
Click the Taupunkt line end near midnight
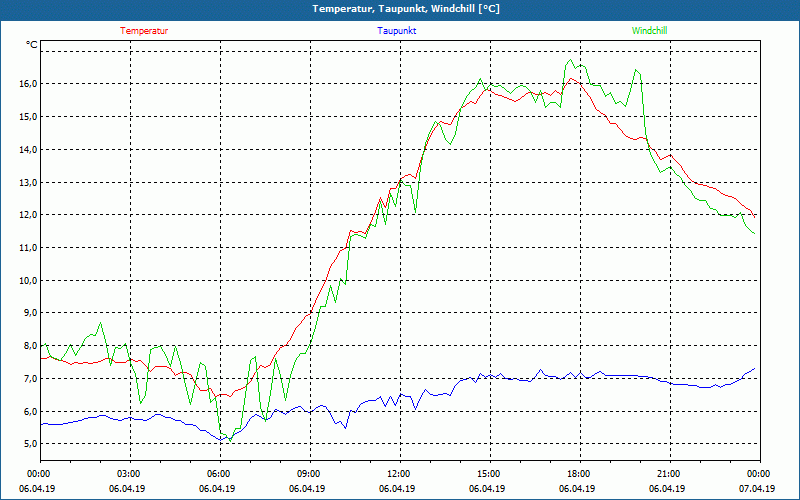coord(754,368)
